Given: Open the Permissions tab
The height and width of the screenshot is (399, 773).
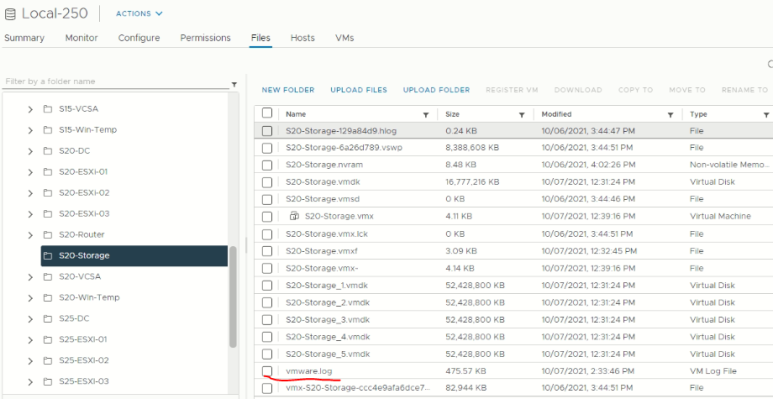Looking at the screenshot, I should click(205, 38).
